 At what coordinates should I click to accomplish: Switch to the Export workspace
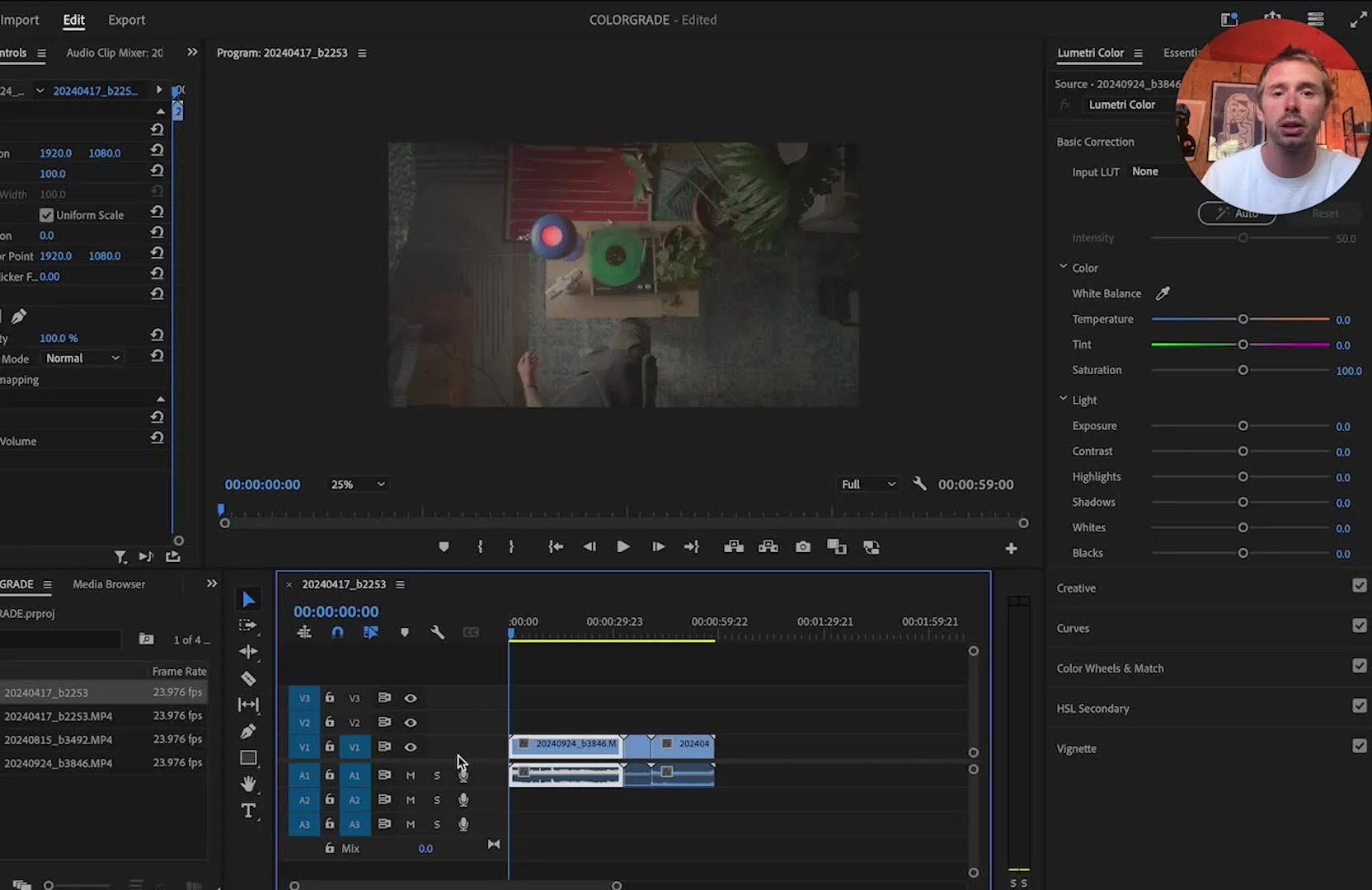point(126,20)
